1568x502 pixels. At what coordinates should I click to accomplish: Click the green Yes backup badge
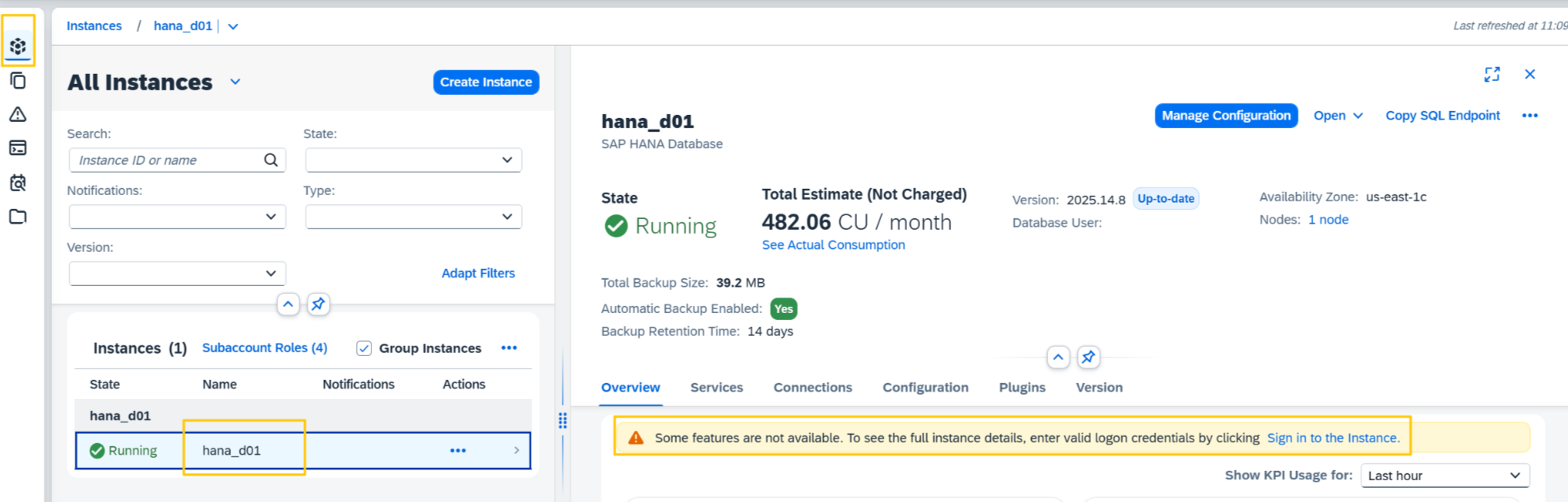(x=783, y=309)
